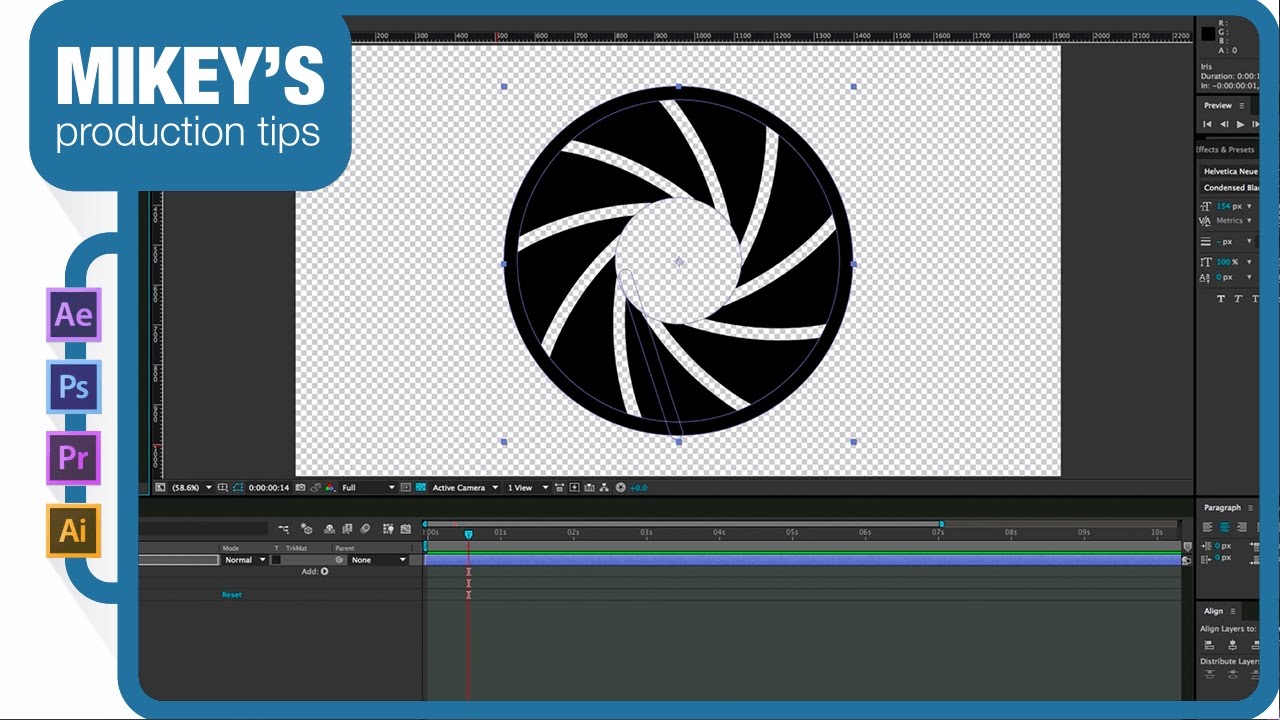Click the Left Align Text icon
The height and width of the screenshot is (720, 1280).
coord(1208,527)
